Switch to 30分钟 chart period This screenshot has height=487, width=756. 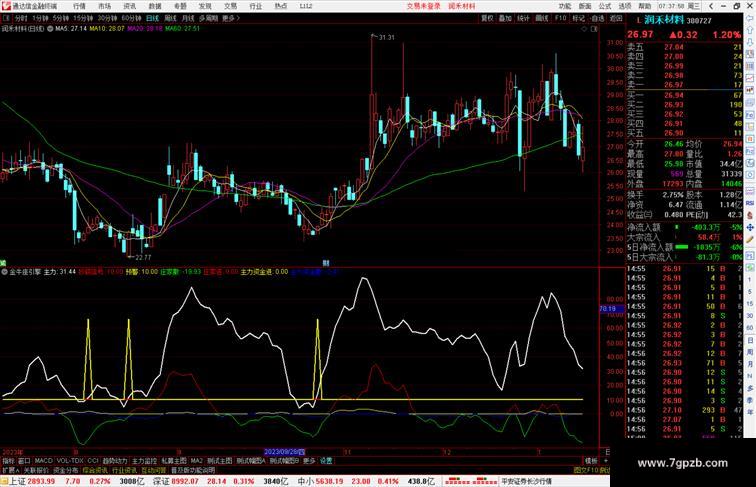coord(107,18)
